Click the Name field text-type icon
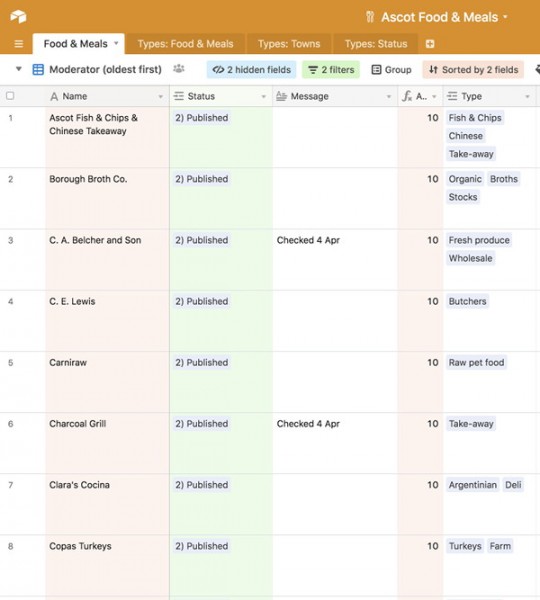The image size is (540, 600). (54, 96)
